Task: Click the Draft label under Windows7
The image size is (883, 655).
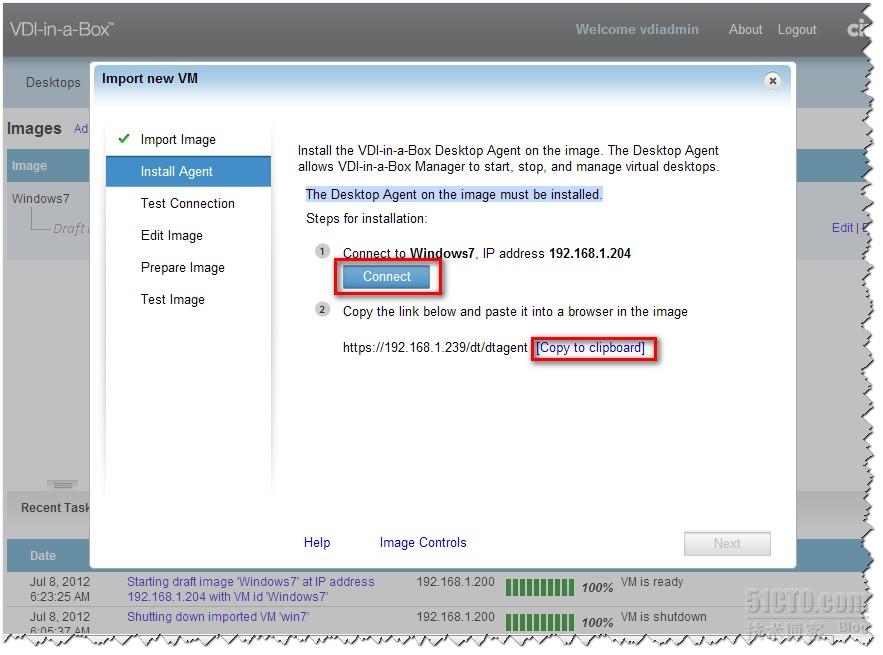Action: (x=70, y=228)
